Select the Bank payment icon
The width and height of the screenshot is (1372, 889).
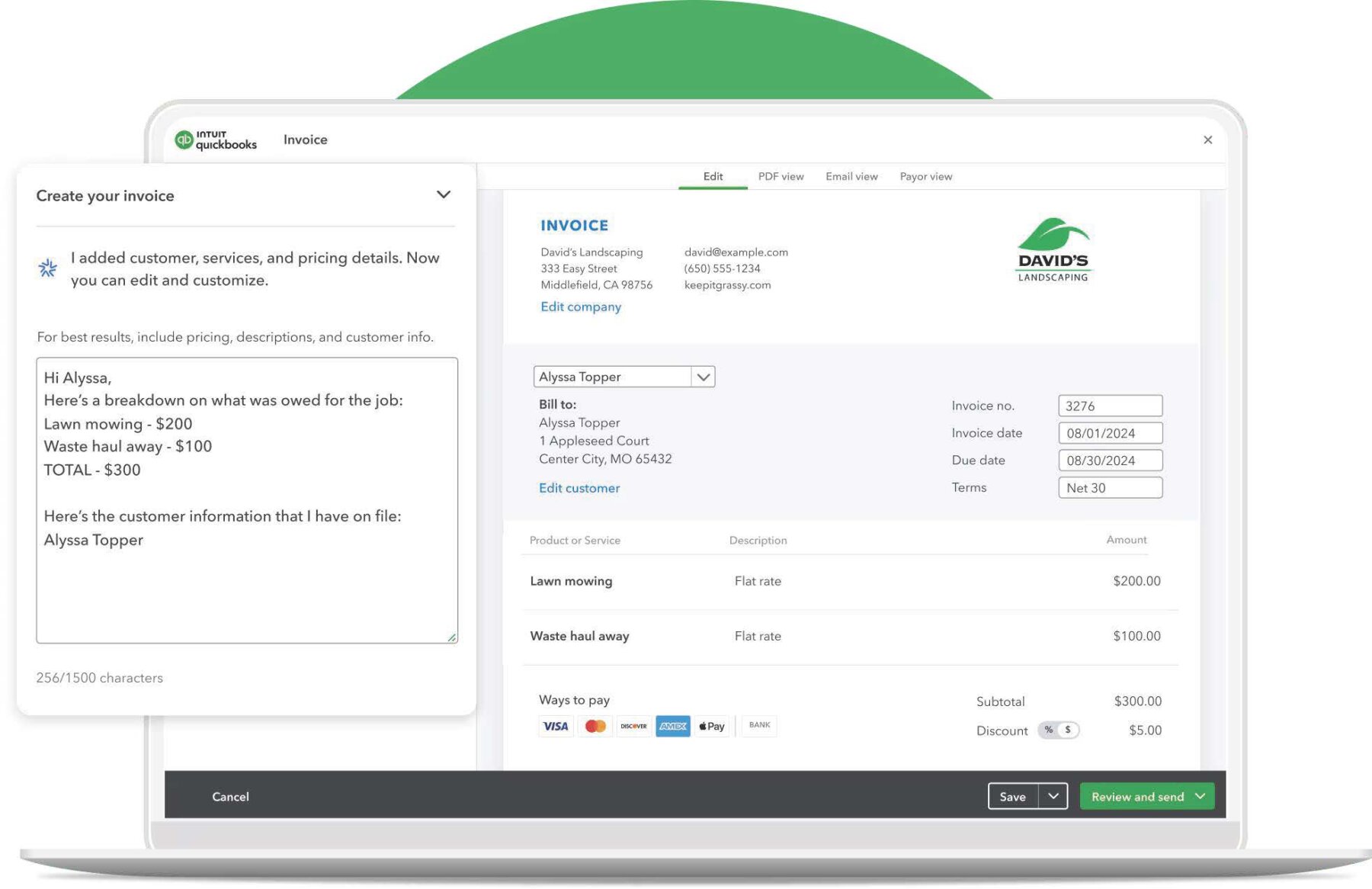click(x=759, y=725)
